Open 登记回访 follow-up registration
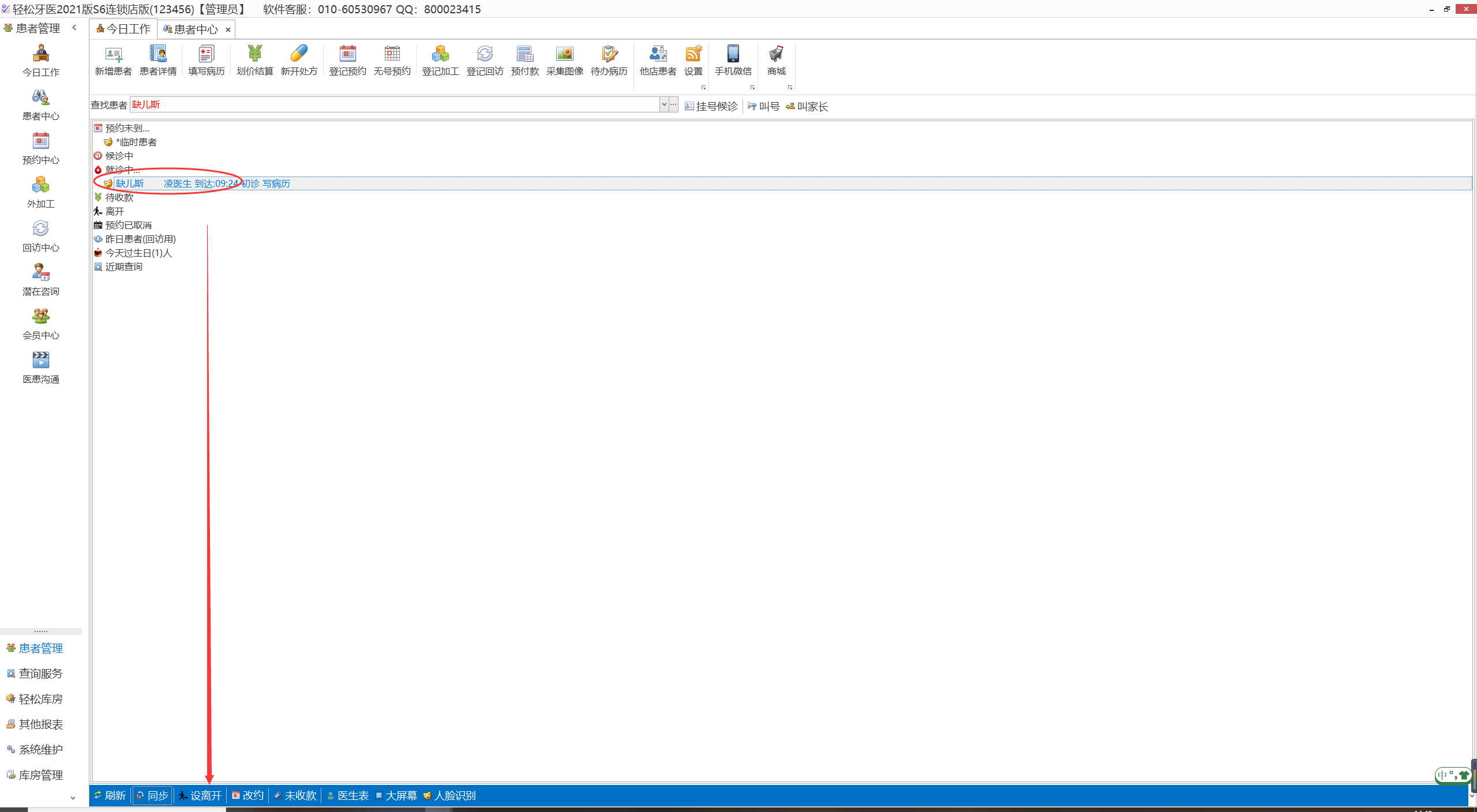 pos(485,61)
